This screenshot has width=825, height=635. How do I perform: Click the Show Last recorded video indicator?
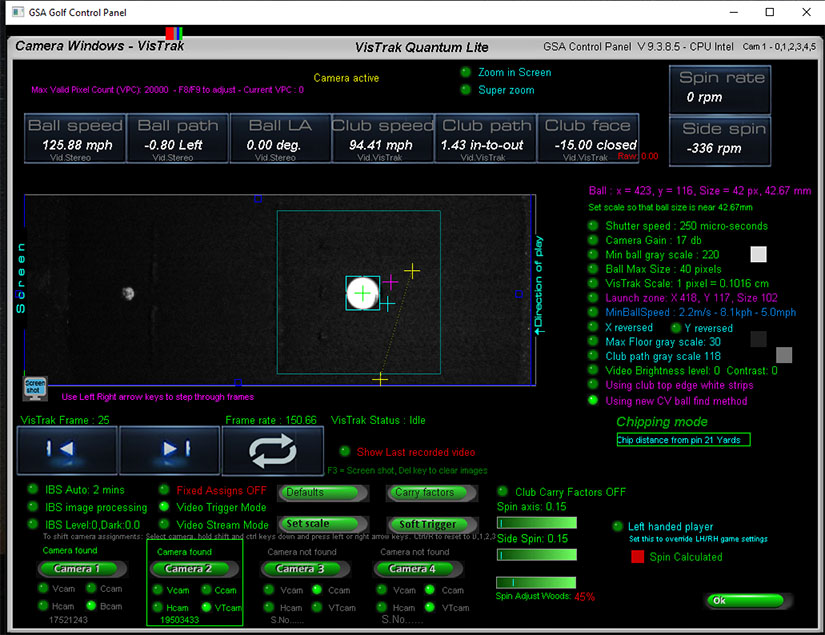pyautogui.click(x=345, y=452)
